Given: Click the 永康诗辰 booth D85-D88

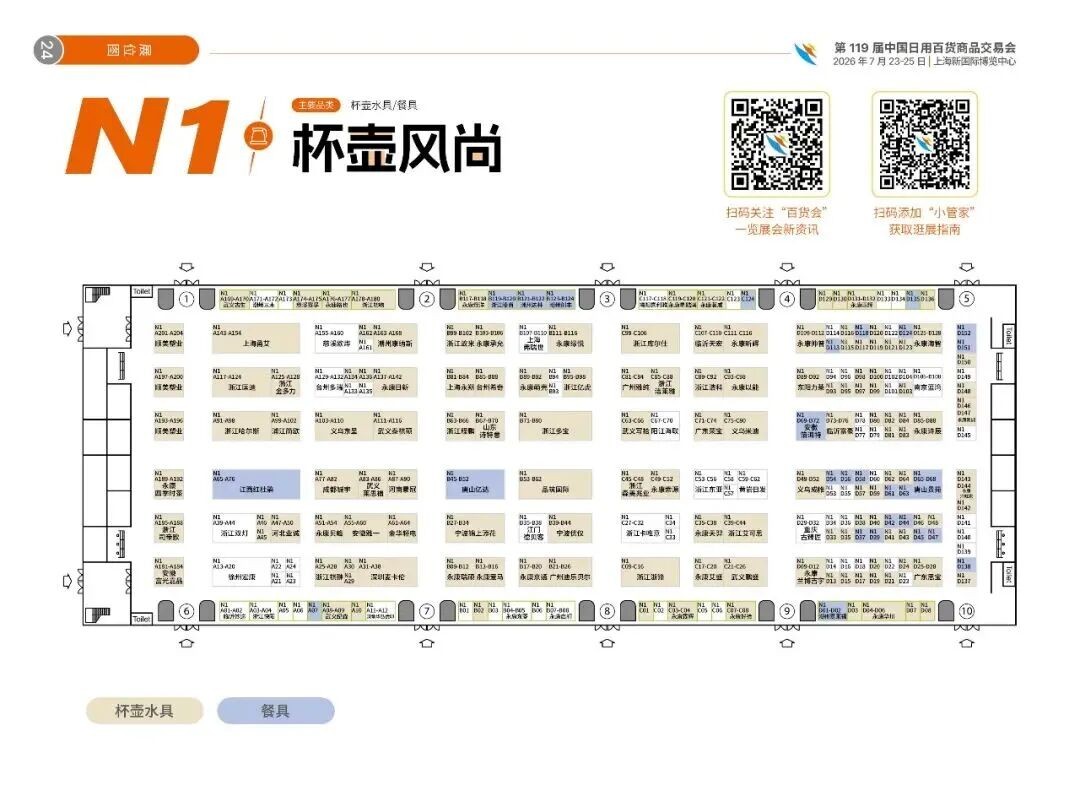Looking at the screenshot, I should (927, 426).
